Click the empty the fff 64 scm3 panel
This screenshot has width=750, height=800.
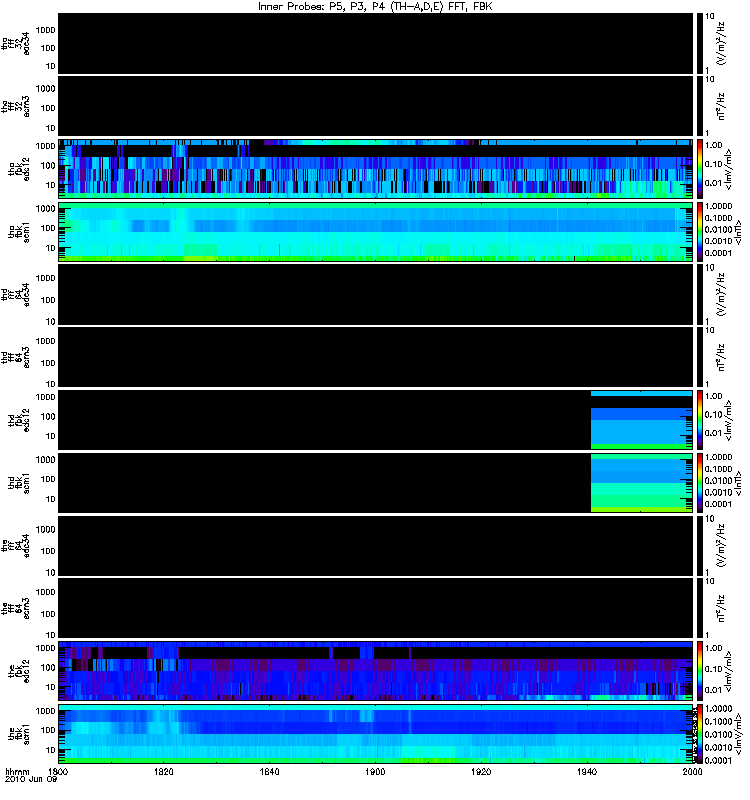(x=376, y=608)
